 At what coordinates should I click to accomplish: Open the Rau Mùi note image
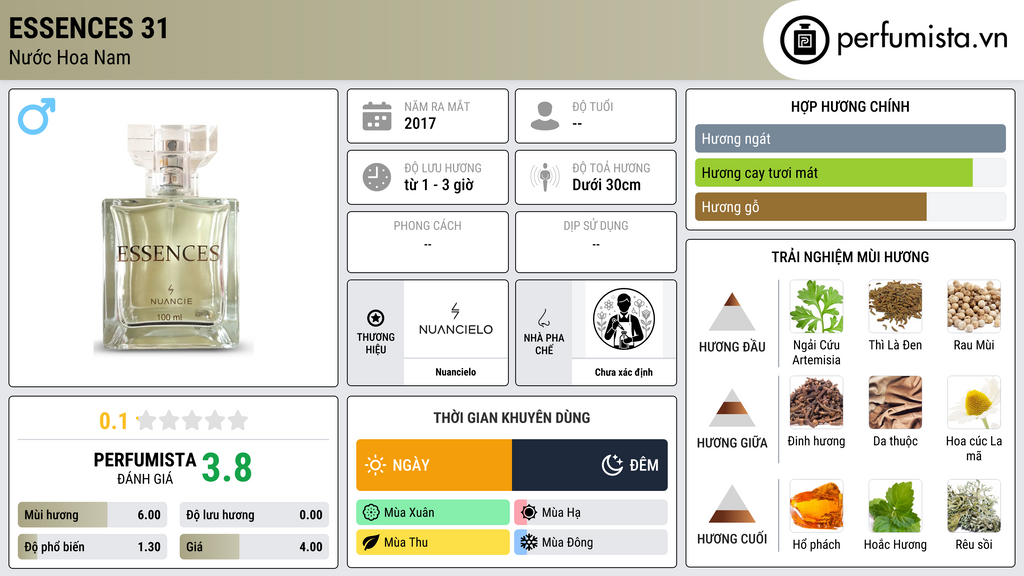point(974,306)
